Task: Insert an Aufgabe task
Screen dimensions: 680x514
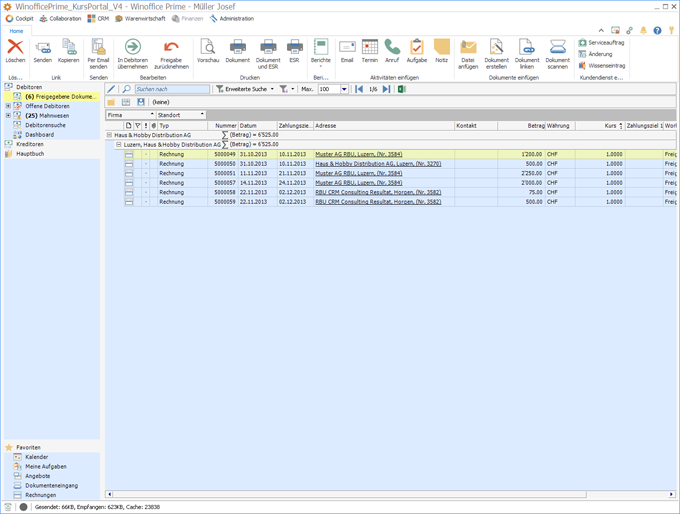Action: coord(417,51)
